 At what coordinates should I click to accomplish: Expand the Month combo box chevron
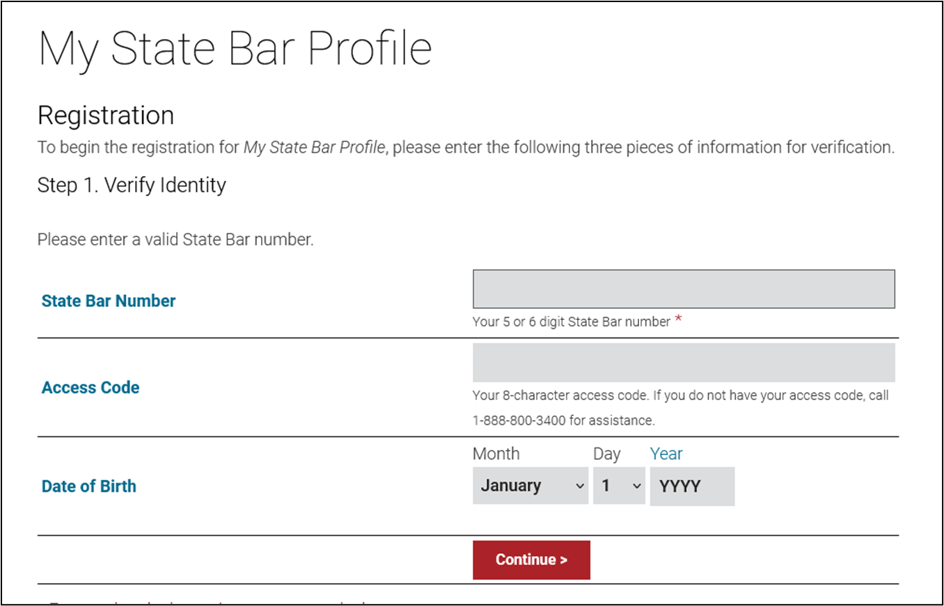point(578,486)
